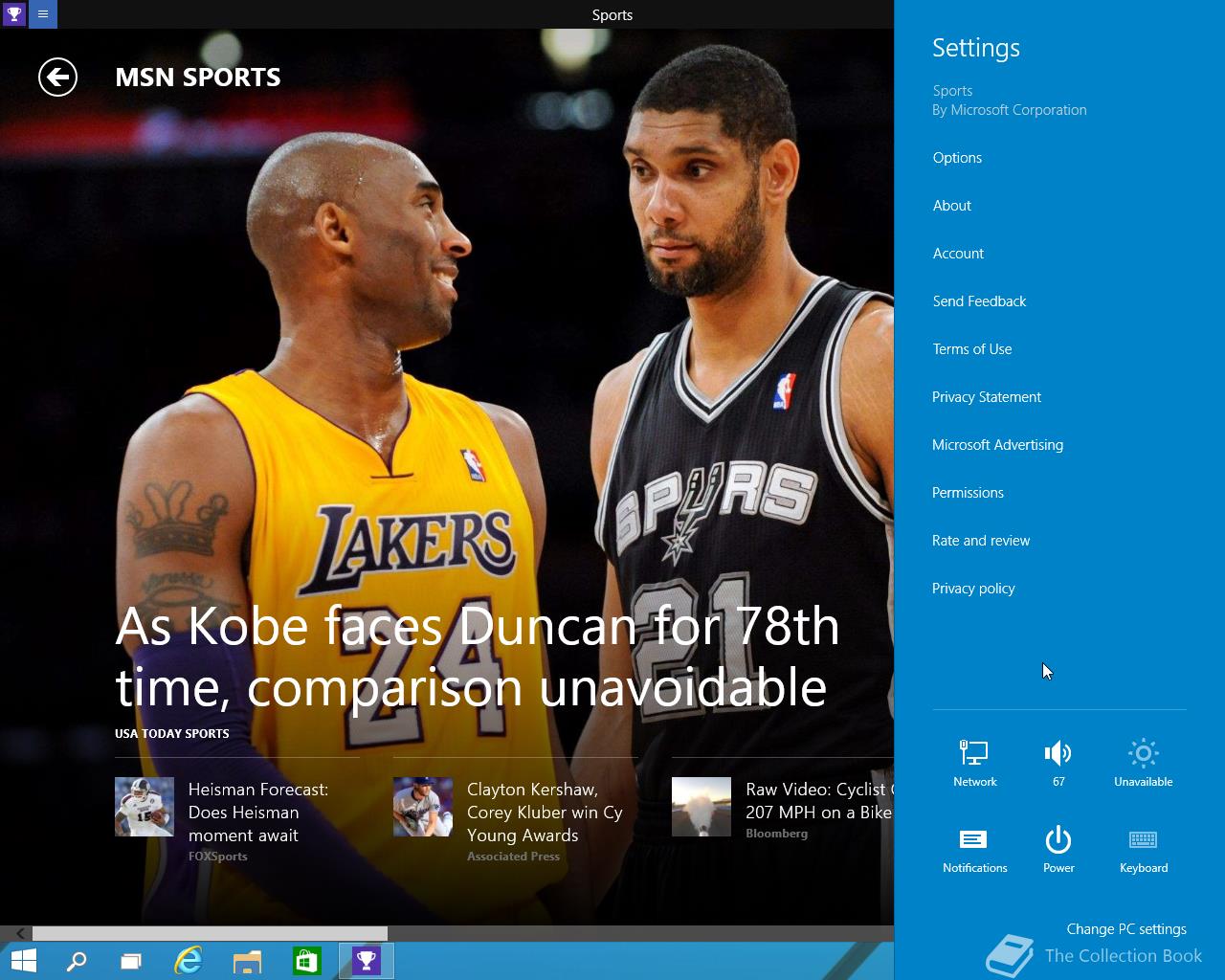Open Privacy policy link
The image size is (1225, 980).
coord(973,589)
